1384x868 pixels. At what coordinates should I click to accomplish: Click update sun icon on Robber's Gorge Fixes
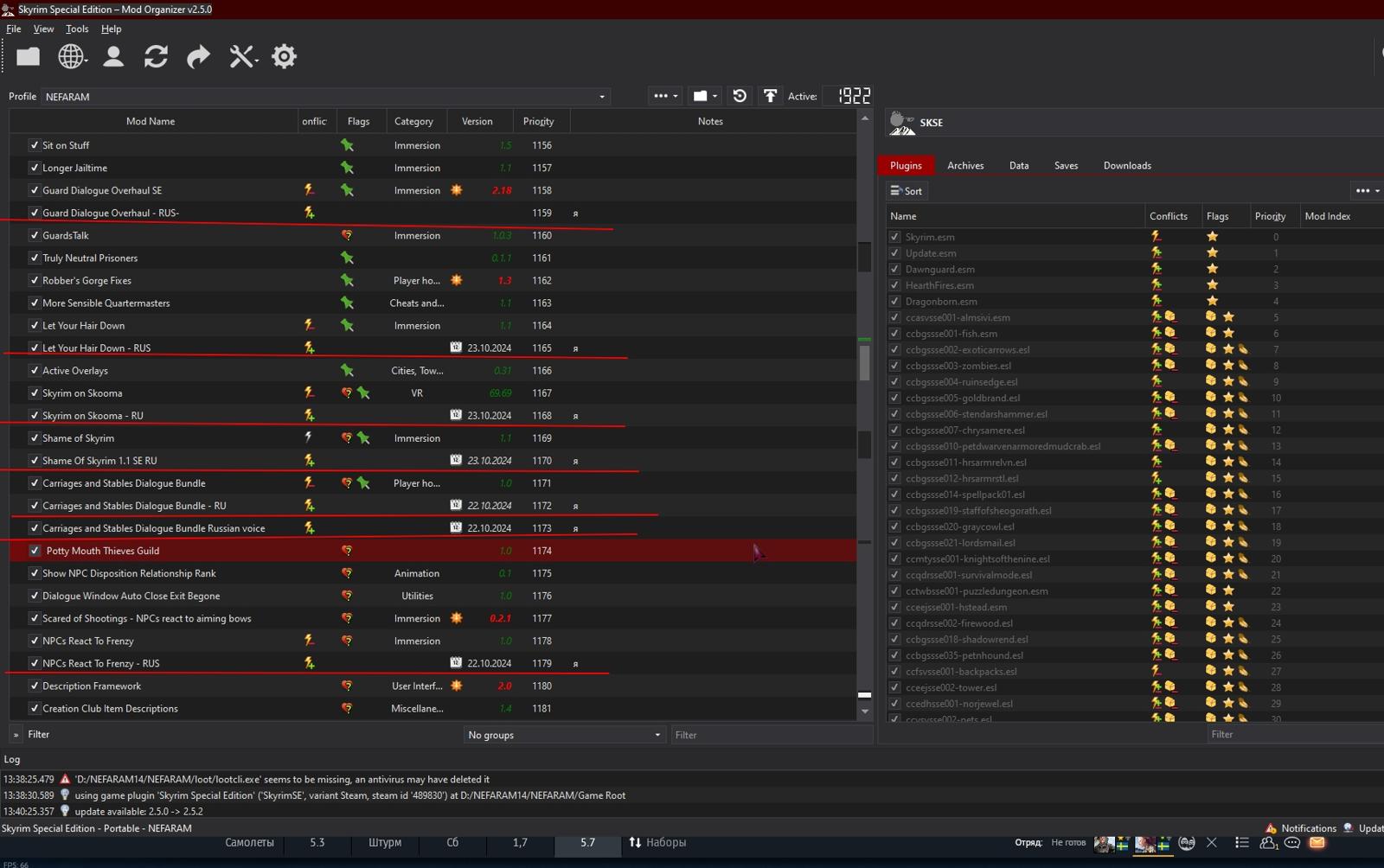click(456, 280)
